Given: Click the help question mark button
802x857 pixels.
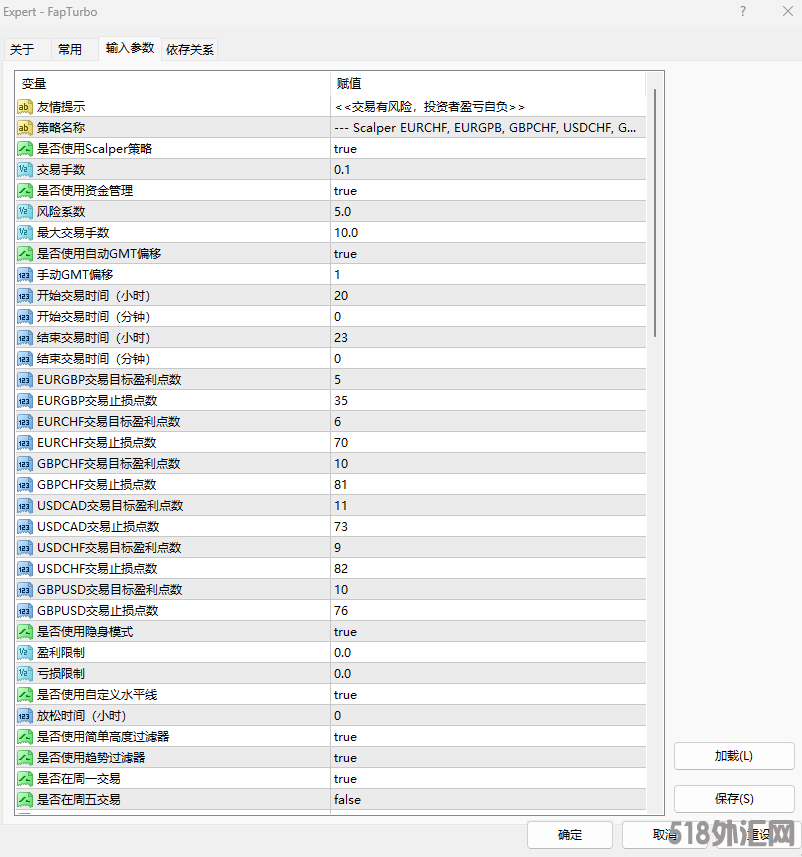Looking at the screenshot, I should pyautogui.click(x=743, y=11).
